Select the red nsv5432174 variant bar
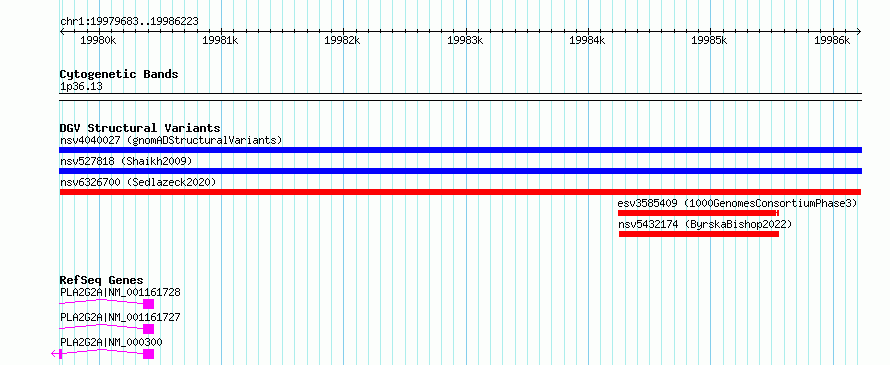This screenshot has width=890, height=365. (699, 234)
